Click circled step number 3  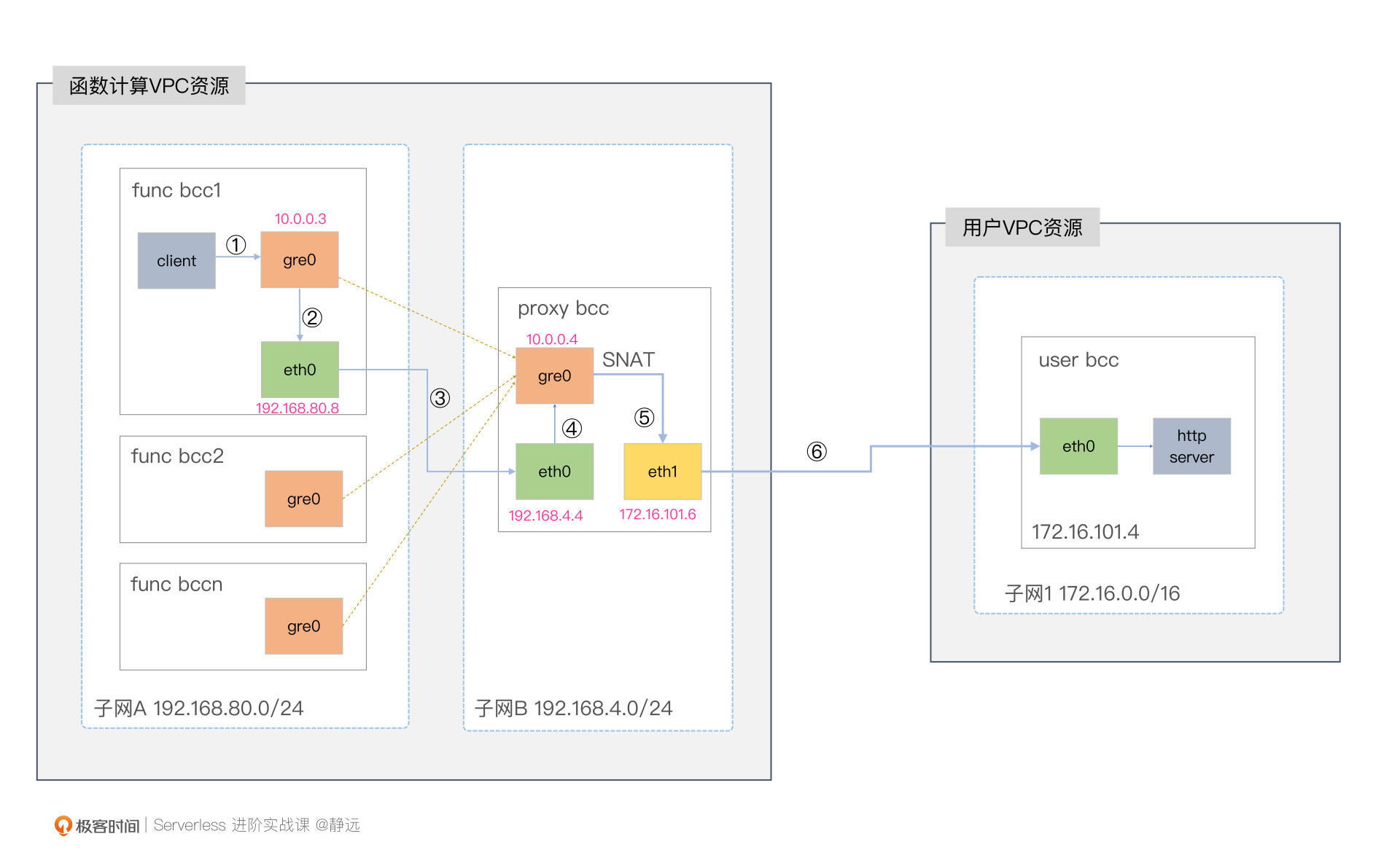(440, 398)
